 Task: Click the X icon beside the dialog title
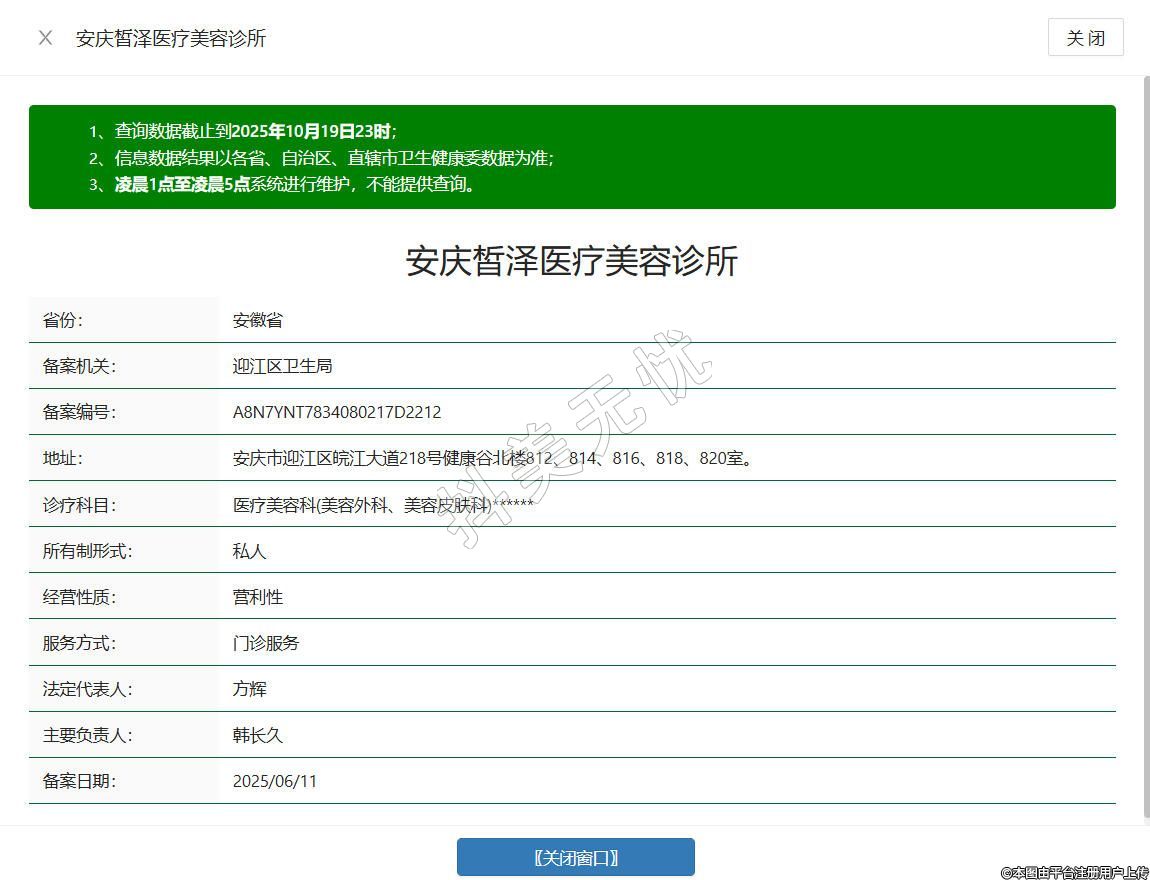pos(45,38)
